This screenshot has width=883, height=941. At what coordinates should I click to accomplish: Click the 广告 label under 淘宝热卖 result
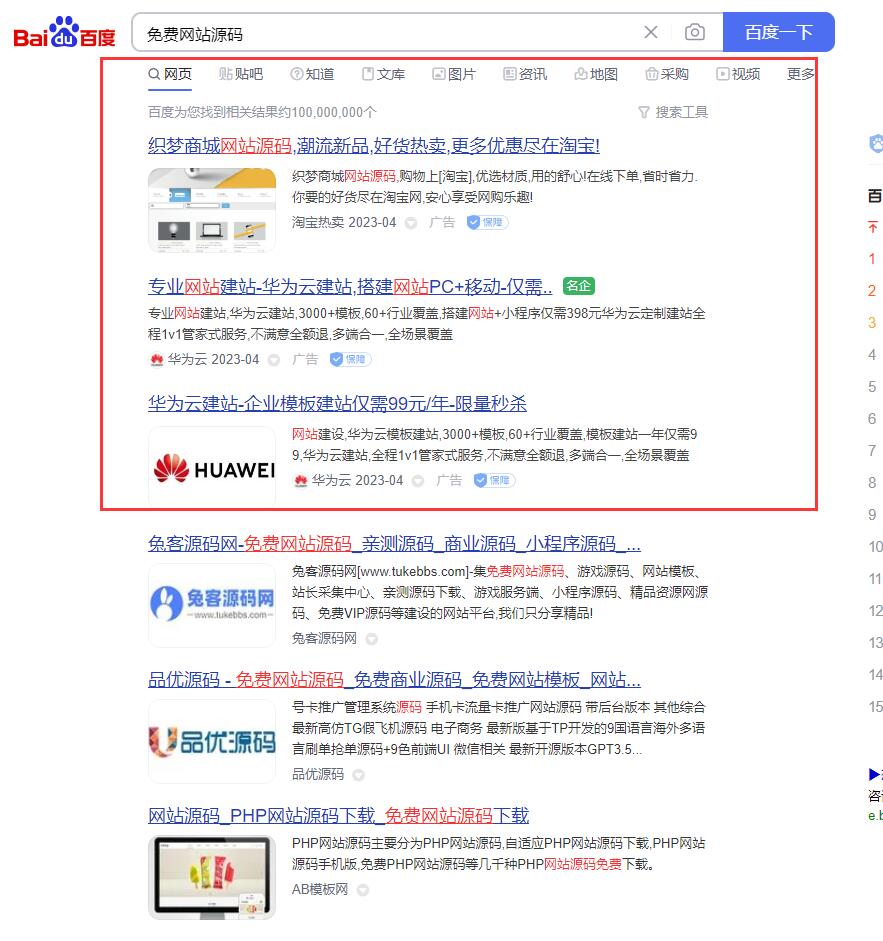coord(442,223)
